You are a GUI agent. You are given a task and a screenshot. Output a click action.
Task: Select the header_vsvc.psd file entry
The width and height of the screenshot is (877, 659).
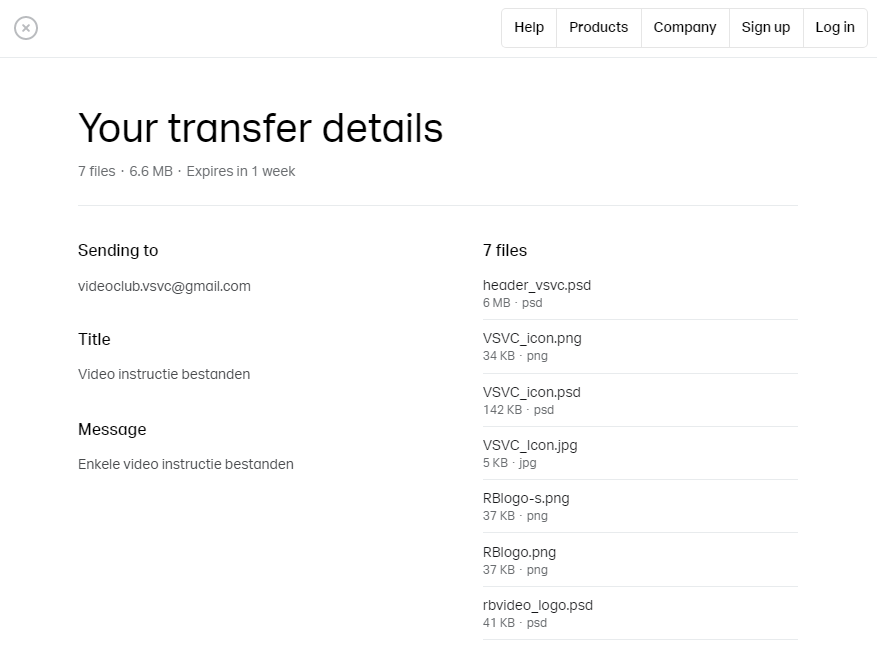pyautogui.click(x=640, y=293)
